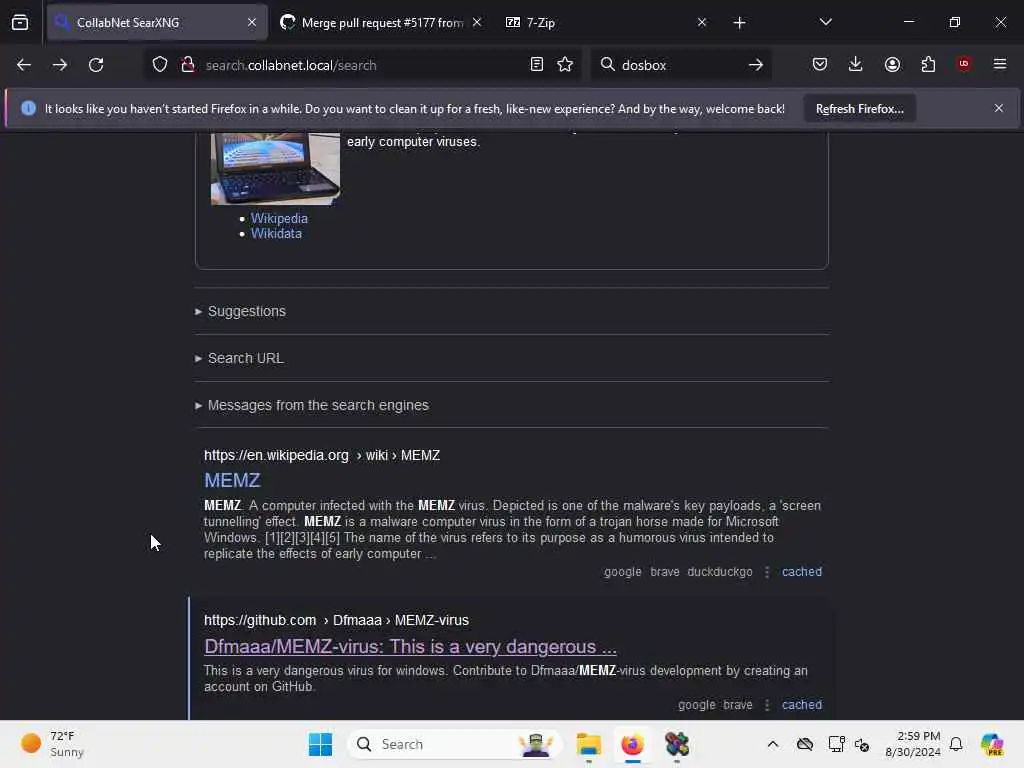The height and width of the screenshot is (768, 1024).
Task: Open weather widget showing 72°F Sunny
Action: pos(52,744)
